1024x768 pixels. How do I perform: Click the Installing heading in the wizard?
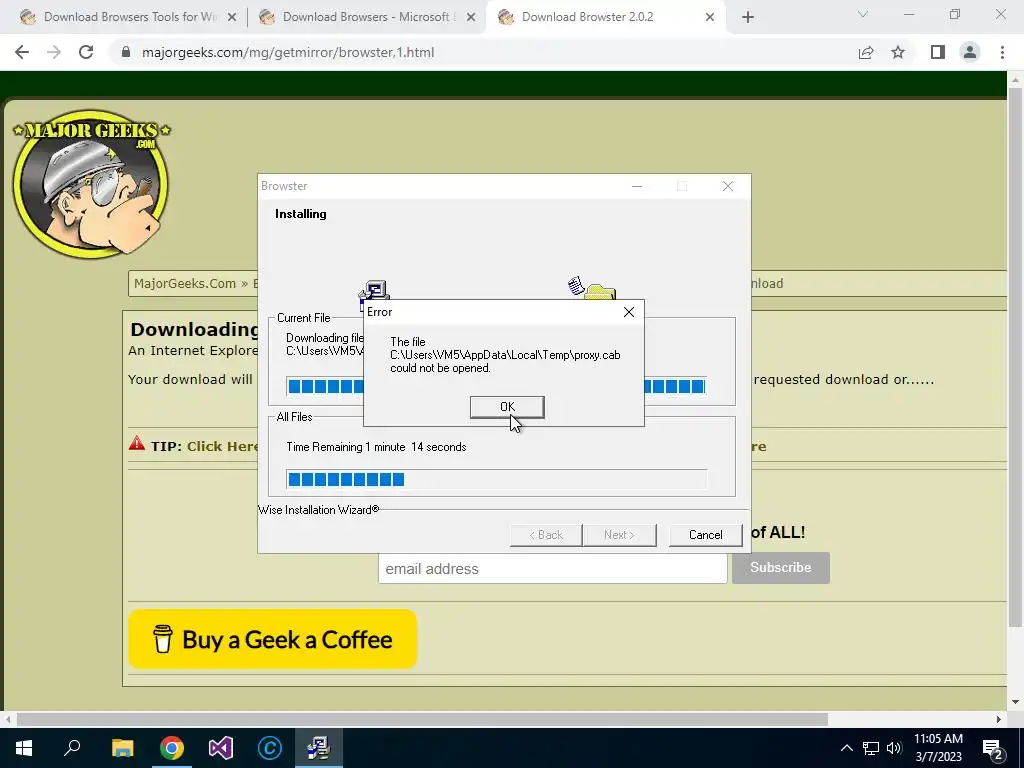tap(300, 214)
